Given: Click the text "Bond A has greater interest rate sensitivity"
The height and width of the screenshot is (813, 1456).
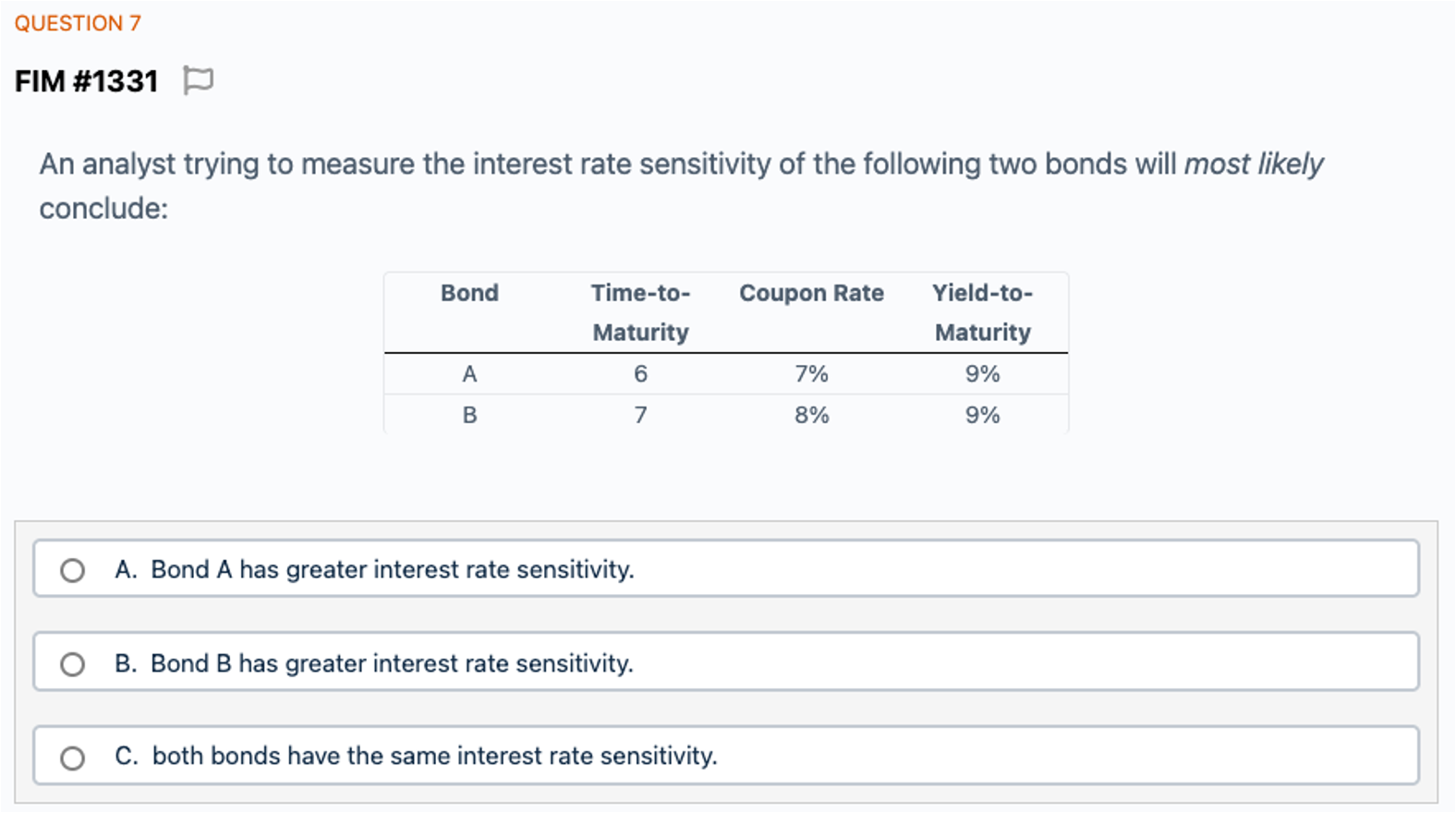Looking at the screenshot, I should [392, 570].
